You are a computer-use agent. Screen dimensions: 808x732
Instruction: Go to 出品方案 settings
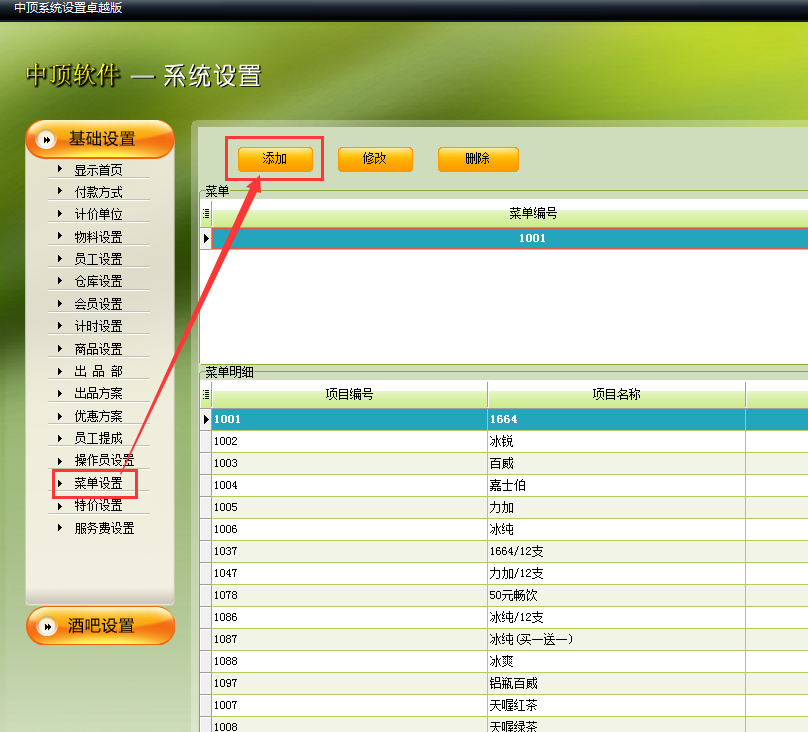pyautogui.click(x=98, y=394)
